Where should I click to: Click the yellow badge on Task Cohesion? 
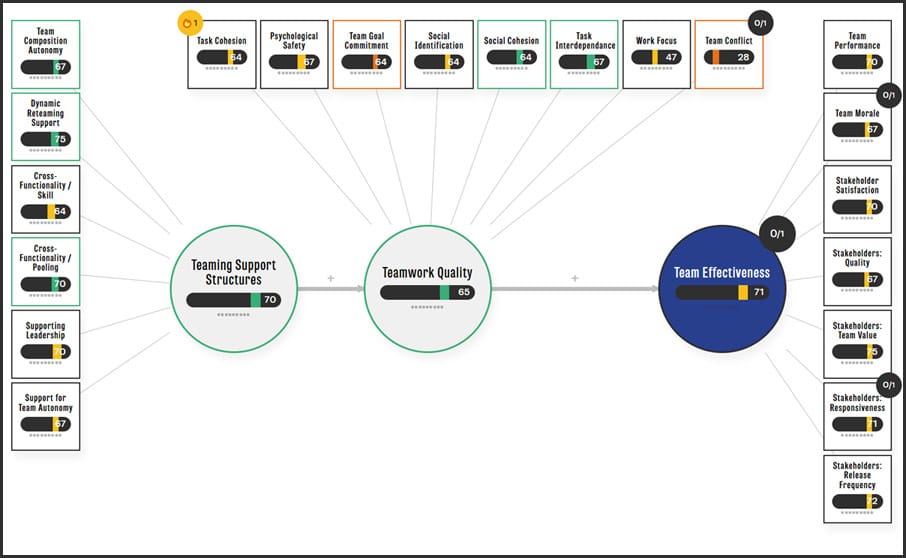click(190, 21)
